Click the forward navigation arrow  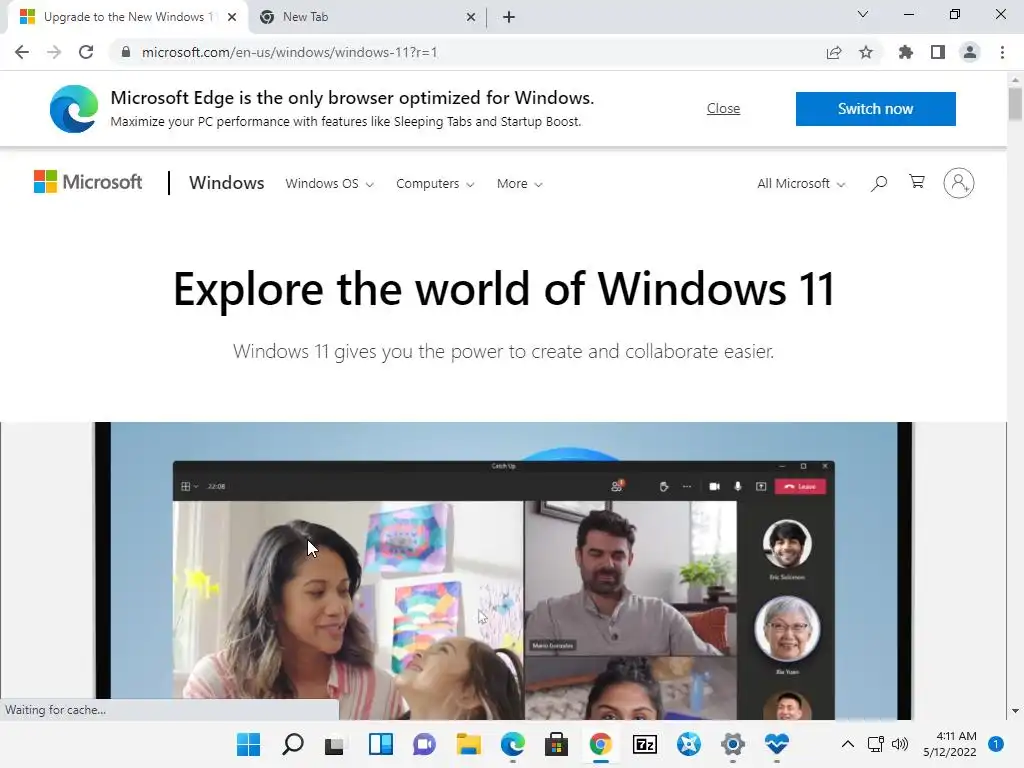click(54, 52)
